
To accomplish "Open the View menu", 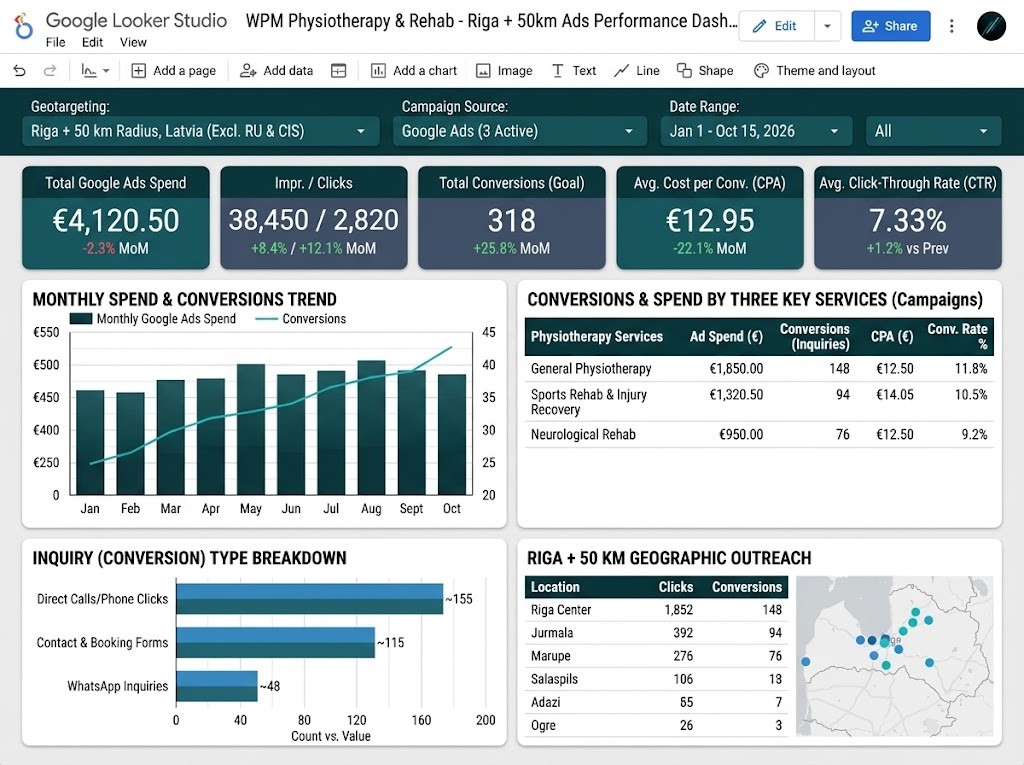I will click(133, 42).
